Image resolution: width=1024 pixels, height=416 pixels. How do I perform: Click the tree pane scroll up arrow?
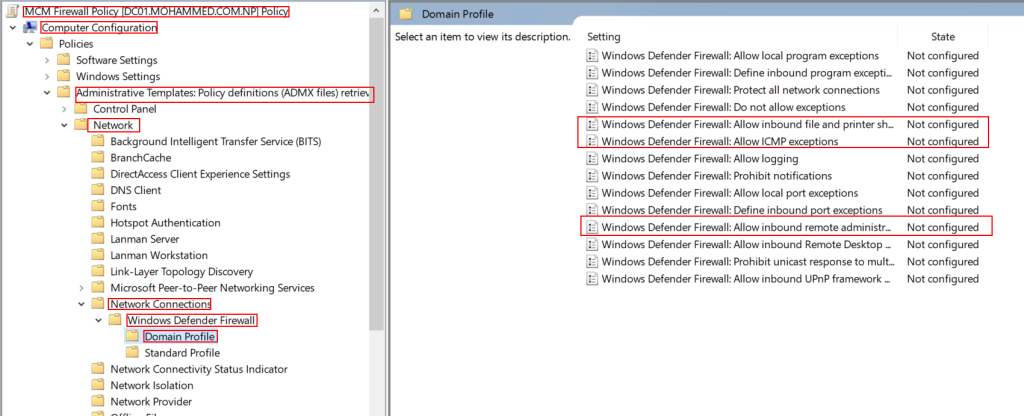point(375,10)
